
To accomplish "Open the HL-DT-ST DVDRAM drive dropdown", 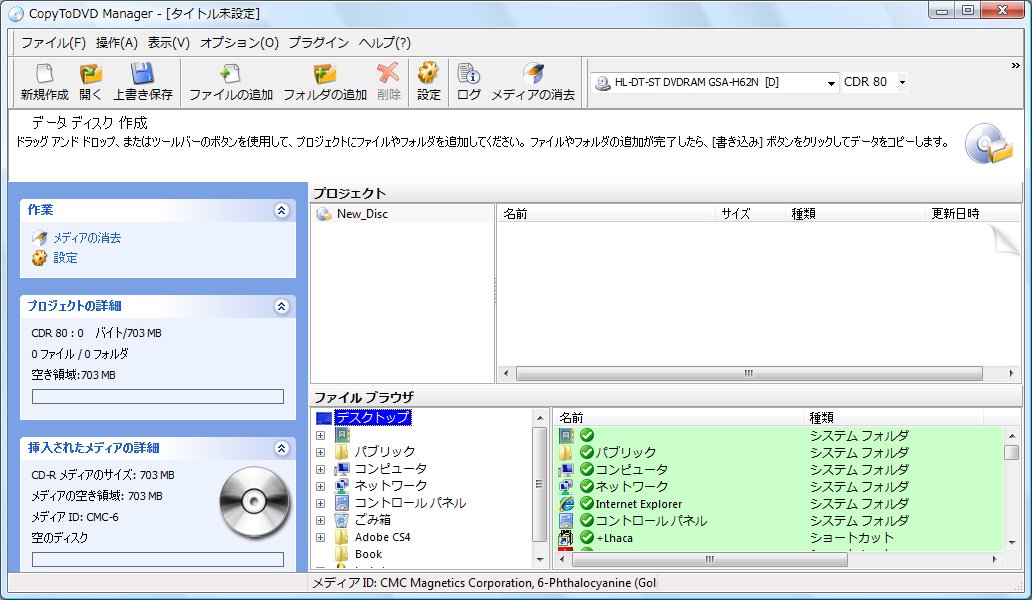I will coord(831,83).
